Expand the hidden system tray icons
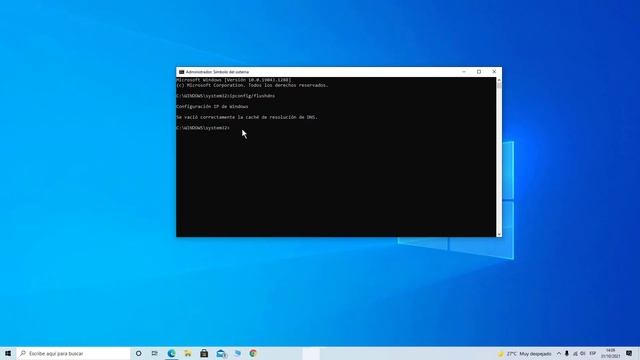 (559, 354)
